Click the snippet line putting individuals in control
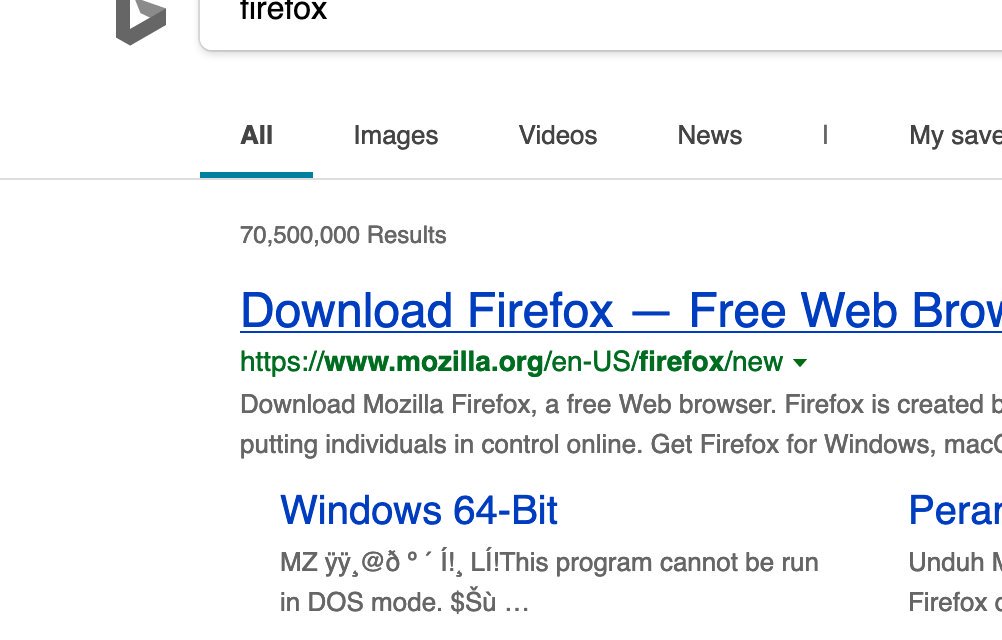Viewport: 1002px width, 640px height. [621, 445]
